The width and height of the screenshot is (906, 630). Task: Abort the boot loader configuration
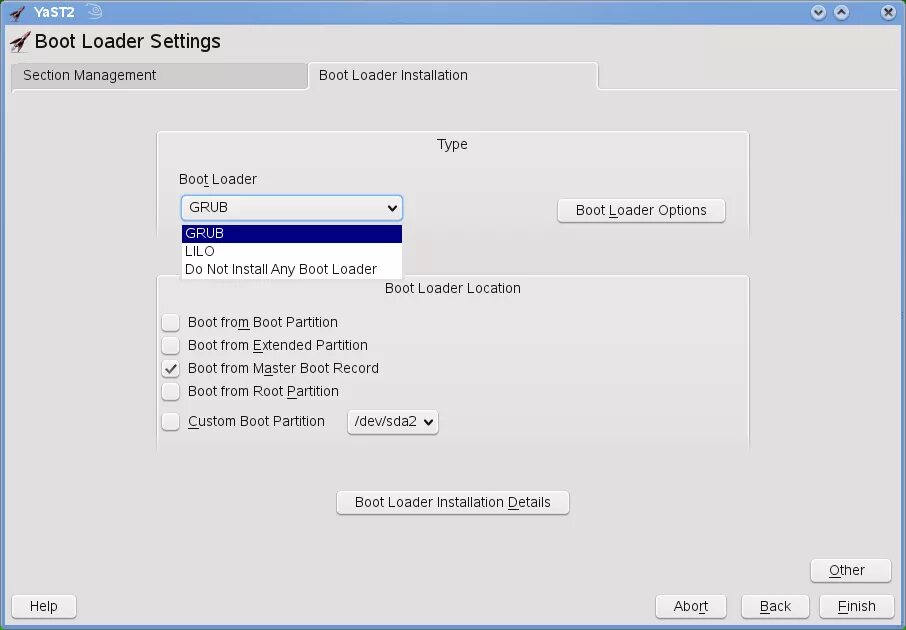690,606
